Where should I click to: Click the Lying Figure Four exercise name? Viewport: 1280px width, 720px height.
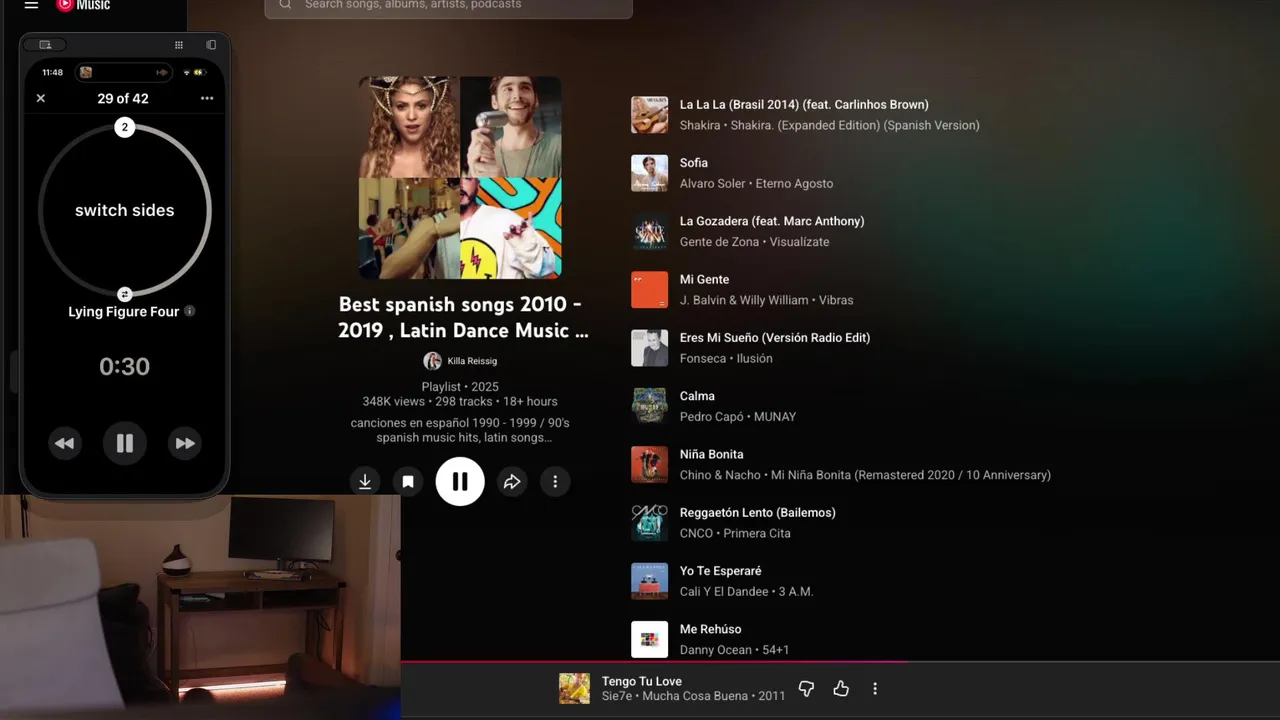[x=124, y=311]
